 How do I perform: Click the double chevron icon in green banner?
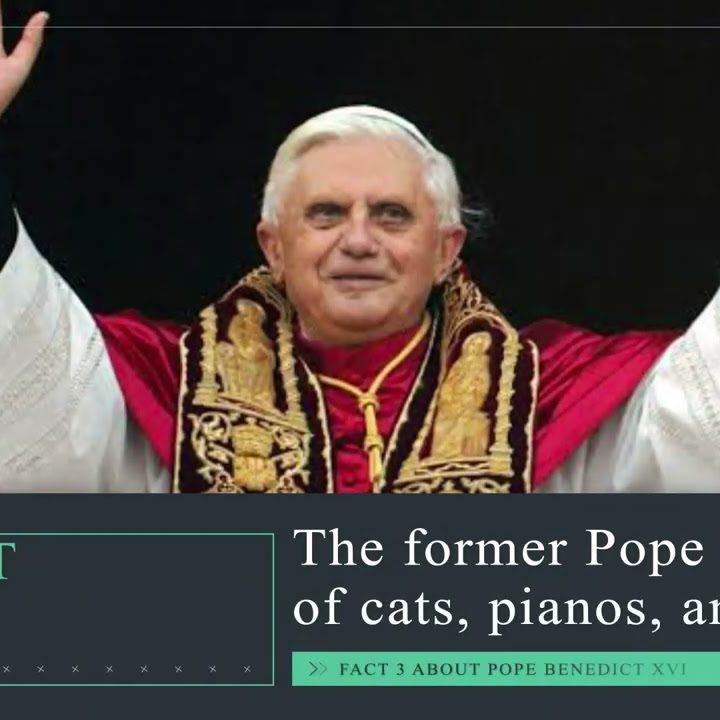[318, 669]
